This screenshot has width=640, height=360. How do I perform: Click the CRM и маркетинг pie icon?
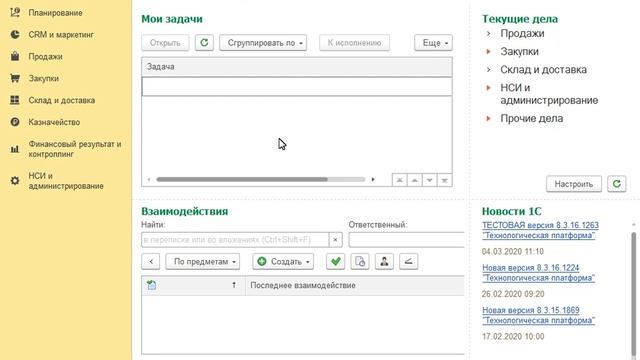[15, 35]
